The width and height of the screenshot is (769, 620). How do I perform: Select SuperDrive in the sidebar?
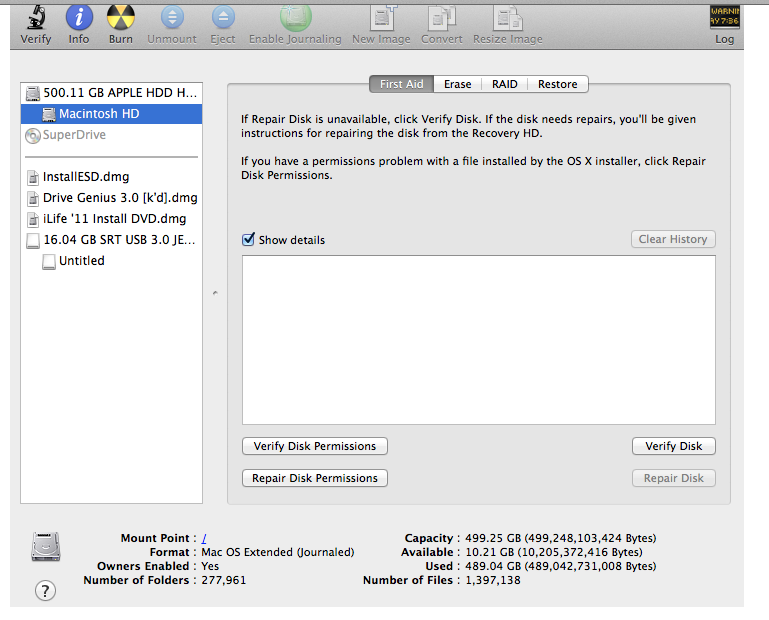pyautogui.click(x=111, y=135)
